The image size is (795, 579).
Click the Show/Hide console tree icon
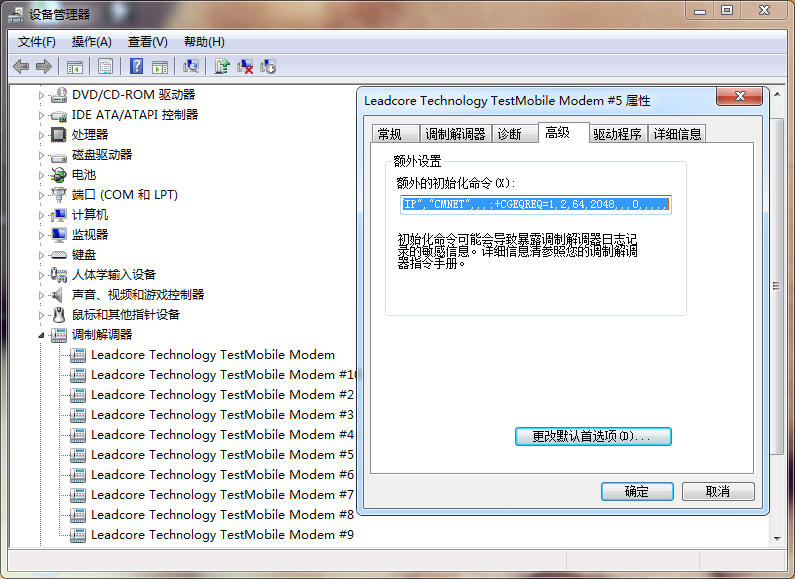click(x=75, y=66)
